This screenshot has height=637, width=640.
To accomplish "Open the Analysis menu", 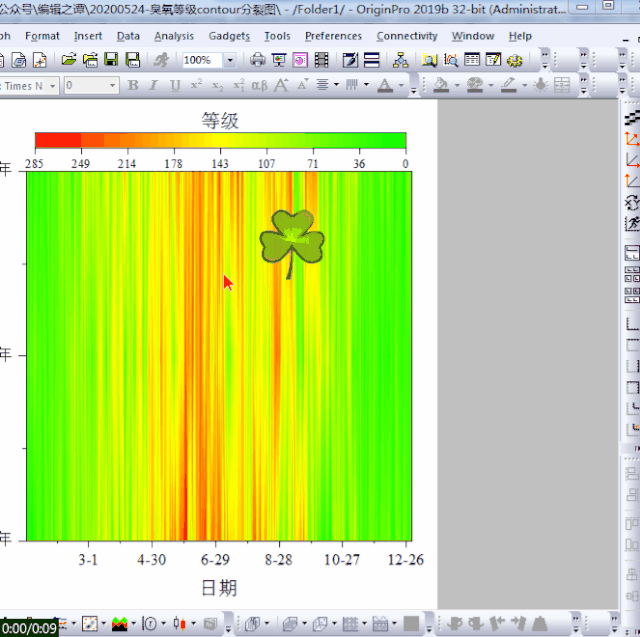I will pyautogui.click(x=174, y=36).
